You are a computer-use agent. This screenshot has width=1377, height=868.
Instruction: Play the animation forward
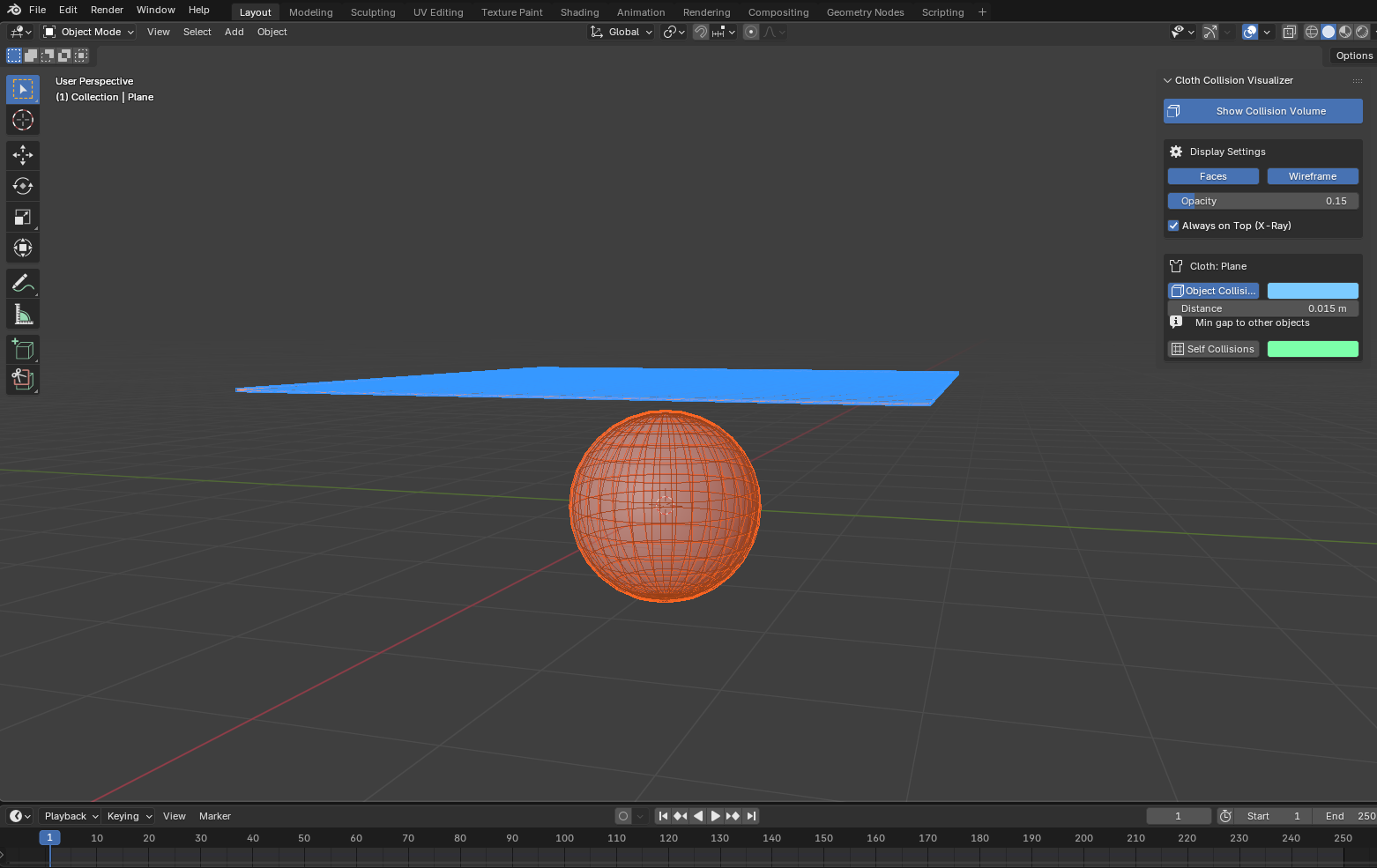coord(716,816)
